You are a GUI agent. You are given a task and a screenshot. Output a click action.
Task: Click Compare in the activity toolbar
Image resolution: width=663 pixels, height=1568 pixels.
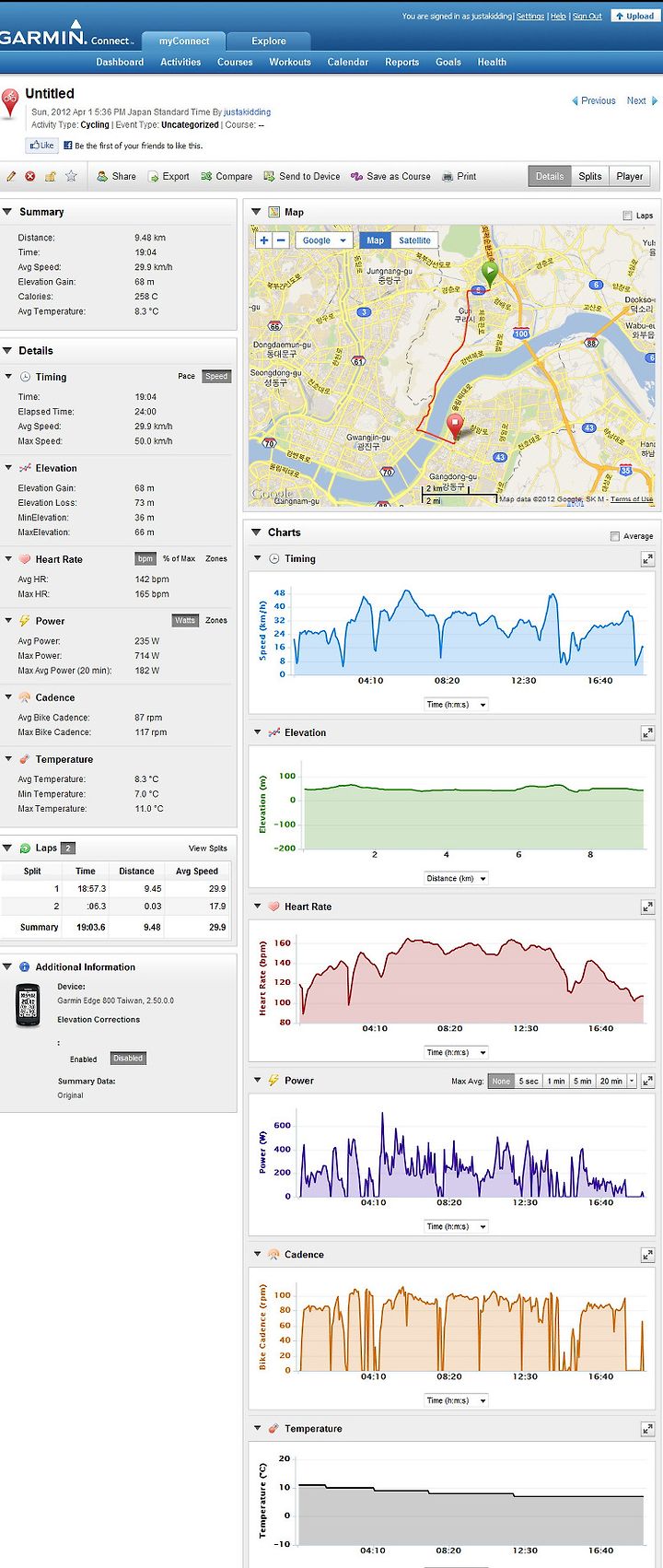227,176
